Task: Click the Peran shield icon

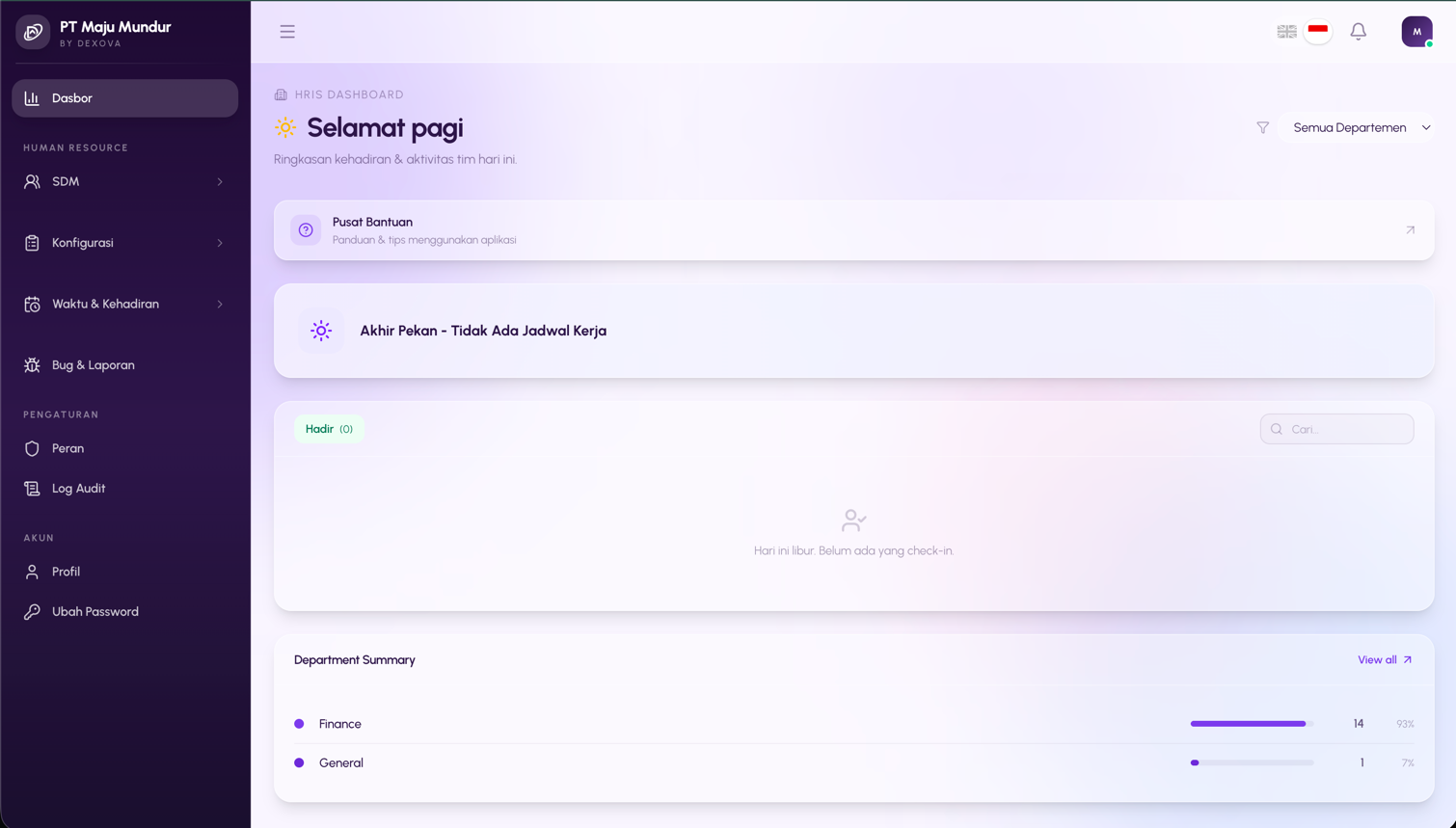Action: [32, 448]
